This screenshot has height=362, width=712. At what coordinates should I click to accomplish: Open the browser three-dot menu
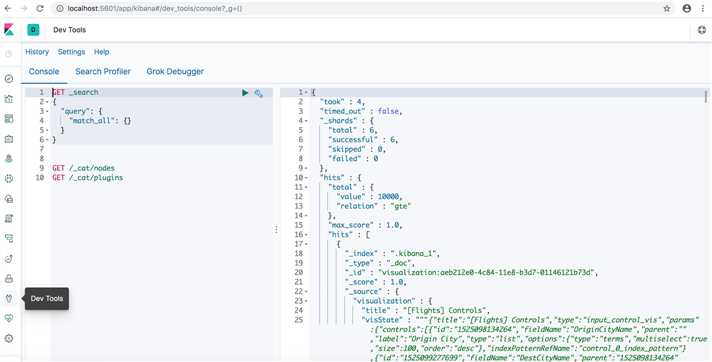(702, 8)
